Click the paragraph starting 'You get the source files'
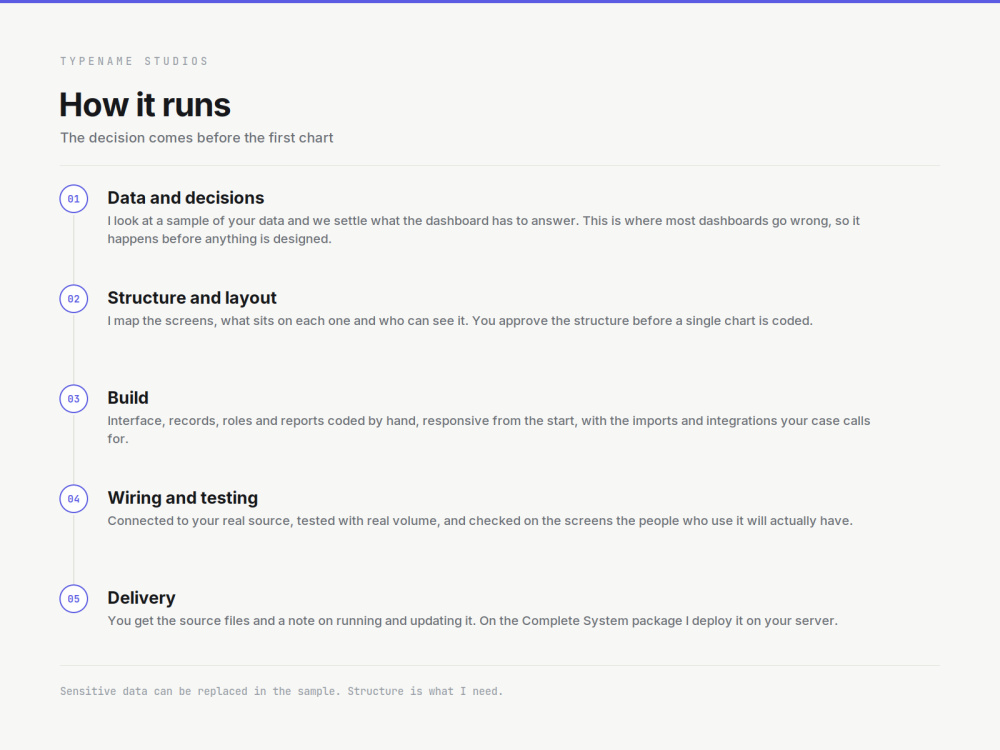The image size is (1000, 750). point(473,621)
